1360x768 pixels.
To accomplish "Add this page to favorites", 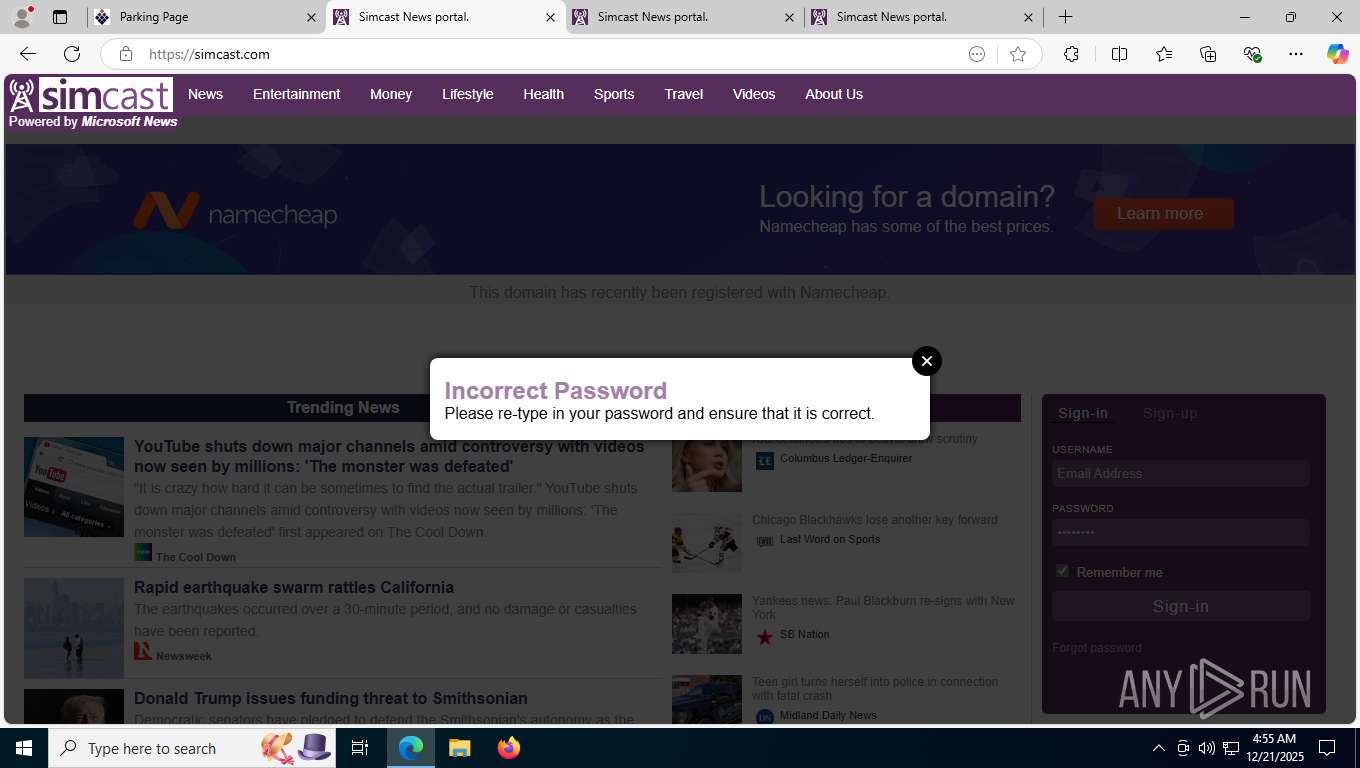I will point(1018,54).
